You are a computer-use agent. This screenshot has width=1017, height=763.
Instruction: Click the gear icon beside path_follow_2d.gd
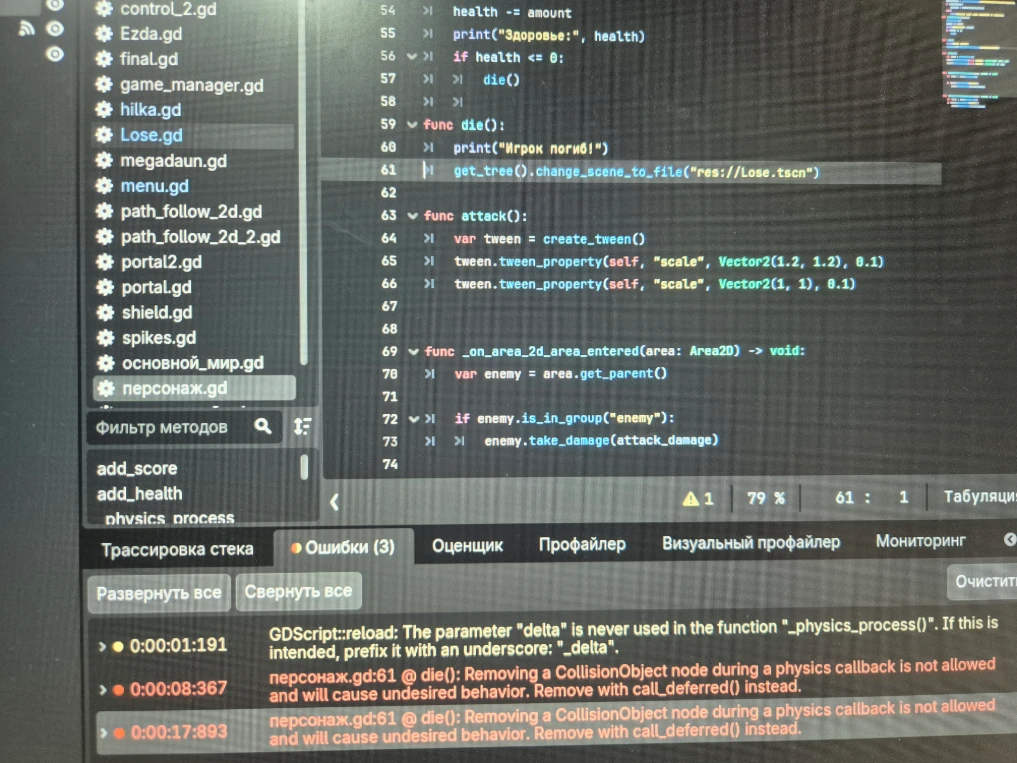tap(104, 211)
